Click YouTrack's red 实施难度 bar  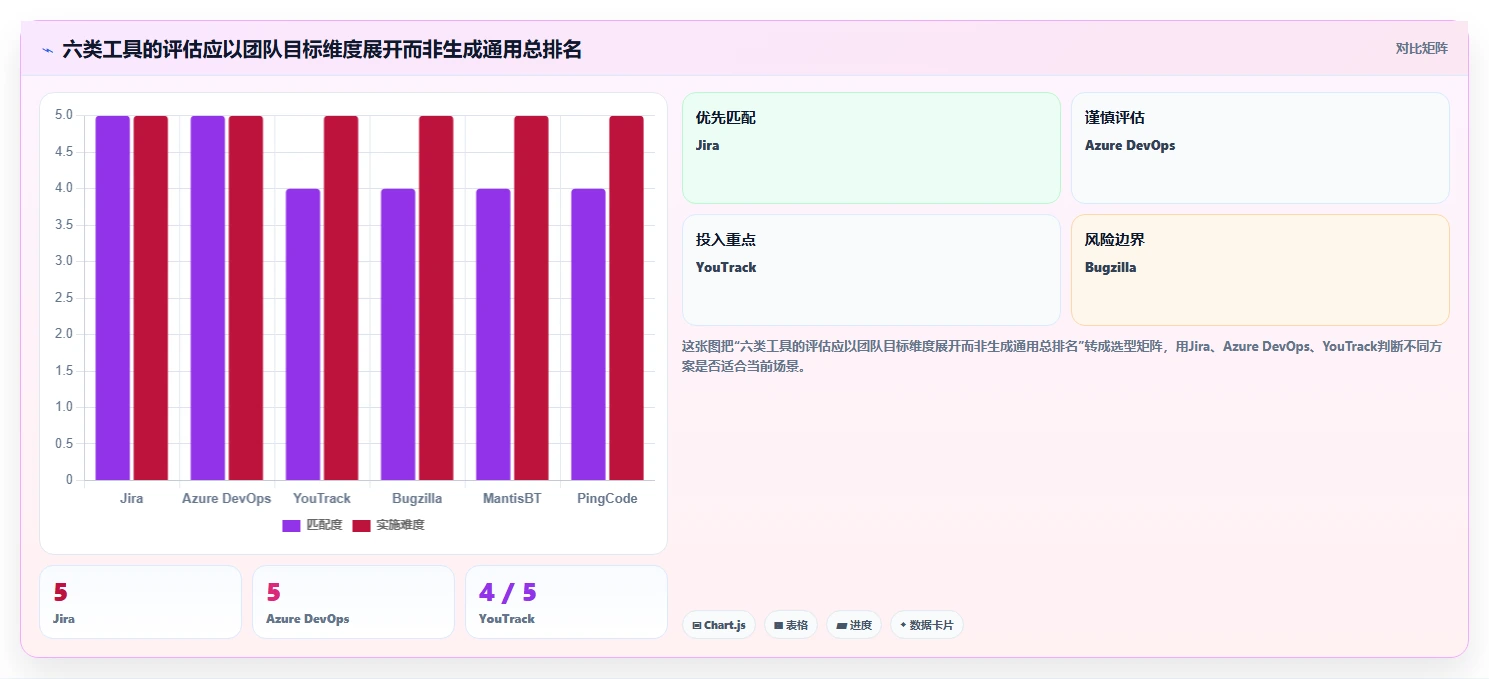click(341, 298)
